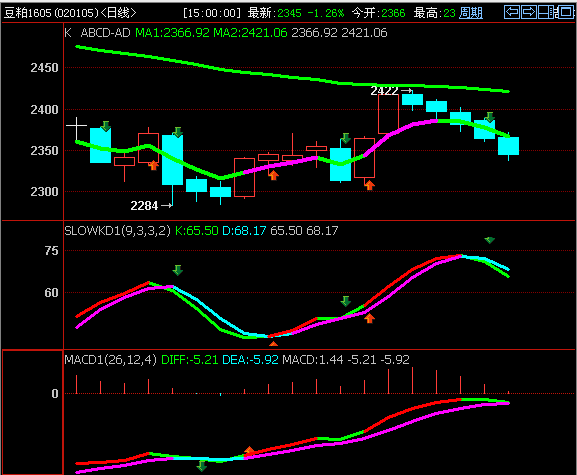The width and height of the screenshot is (577, 475).
Task: Click the tall red candle near 2422
Action: click(x=388, y=114)
